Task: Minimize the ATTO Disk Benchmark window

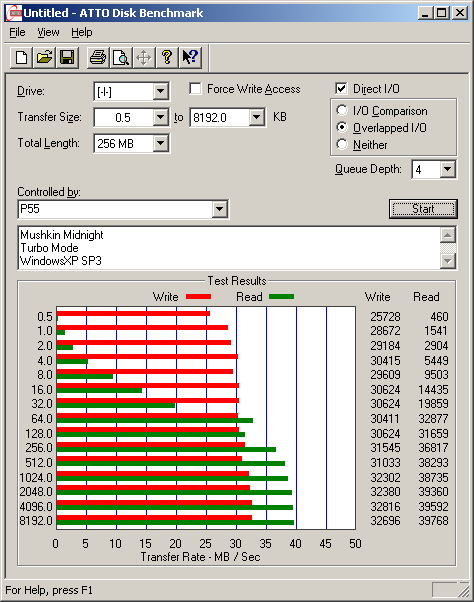Action: coord(425,13)
